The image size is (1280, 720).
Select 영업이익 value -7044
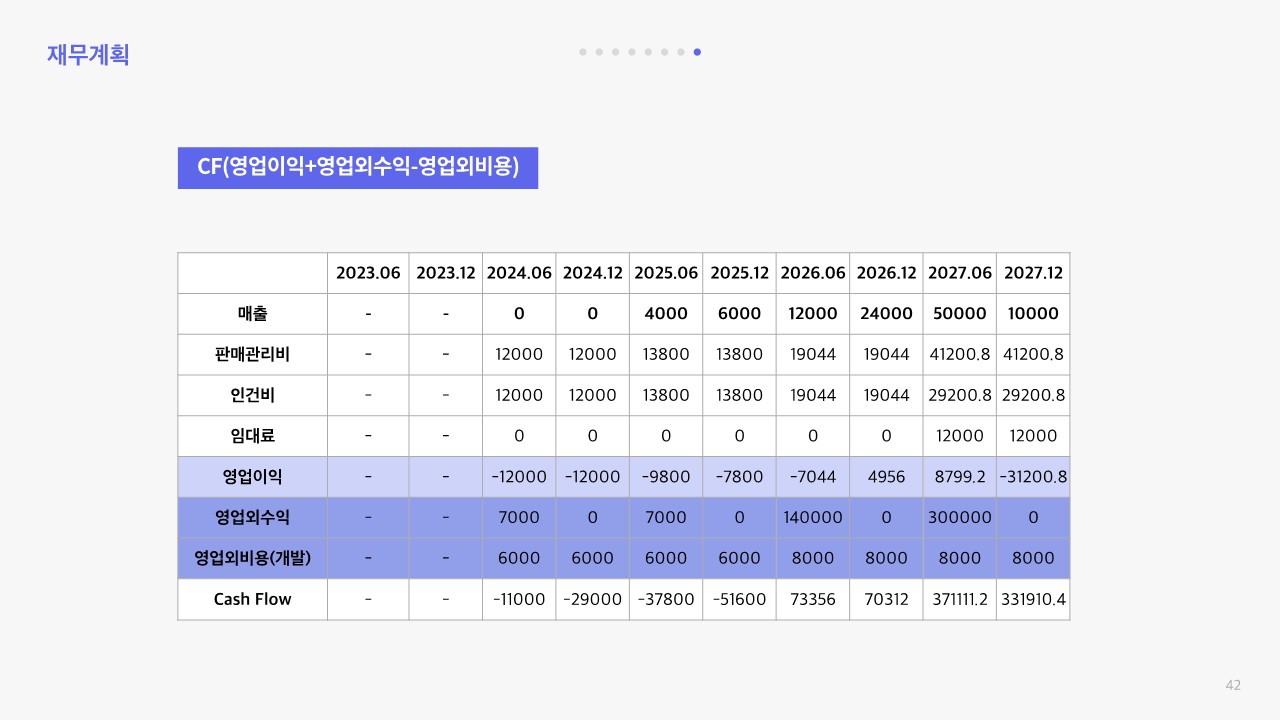(x=813, y=477)
